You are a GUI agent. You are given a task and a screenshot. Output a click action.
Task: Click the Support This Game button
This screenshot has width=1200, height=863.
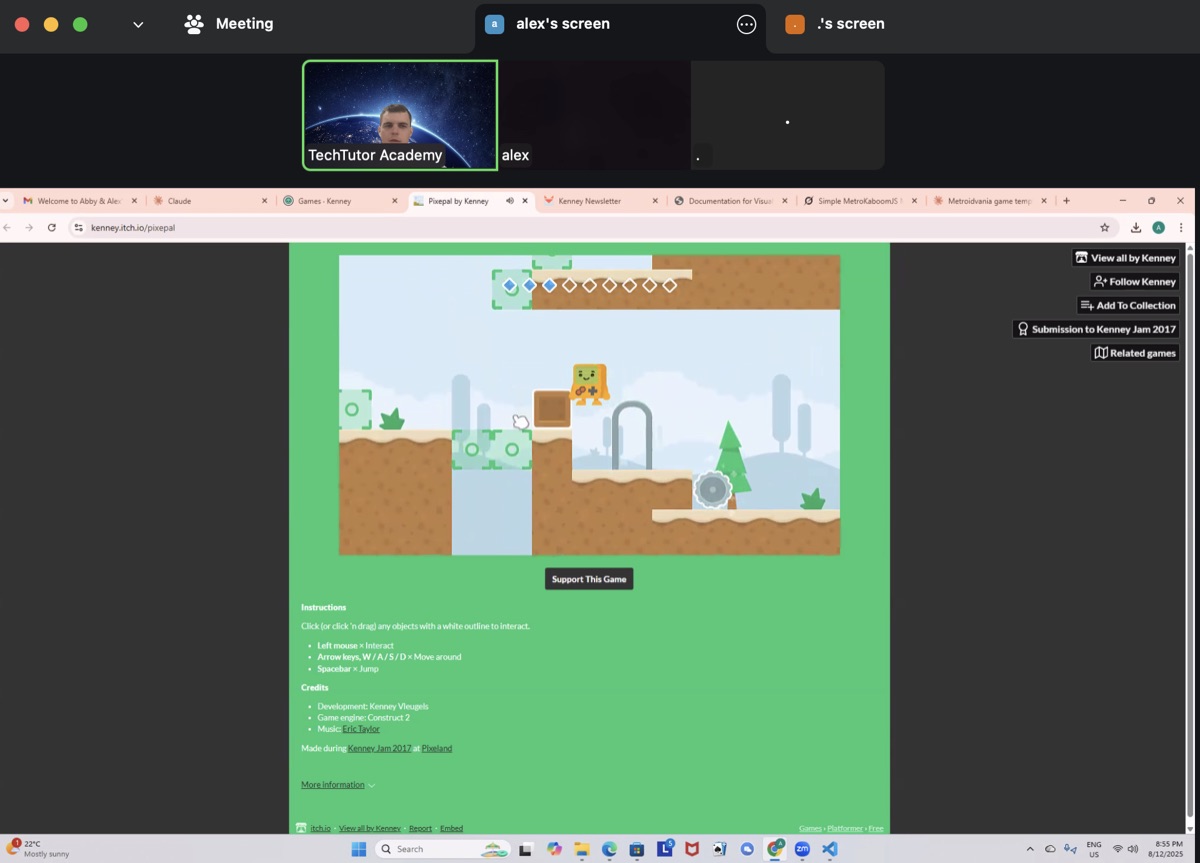click(x=589, y=579)
